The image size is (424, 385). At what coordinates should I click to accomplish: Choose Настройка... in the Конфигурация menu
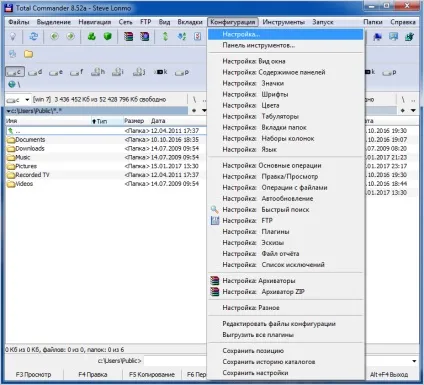tap(285, 34)
